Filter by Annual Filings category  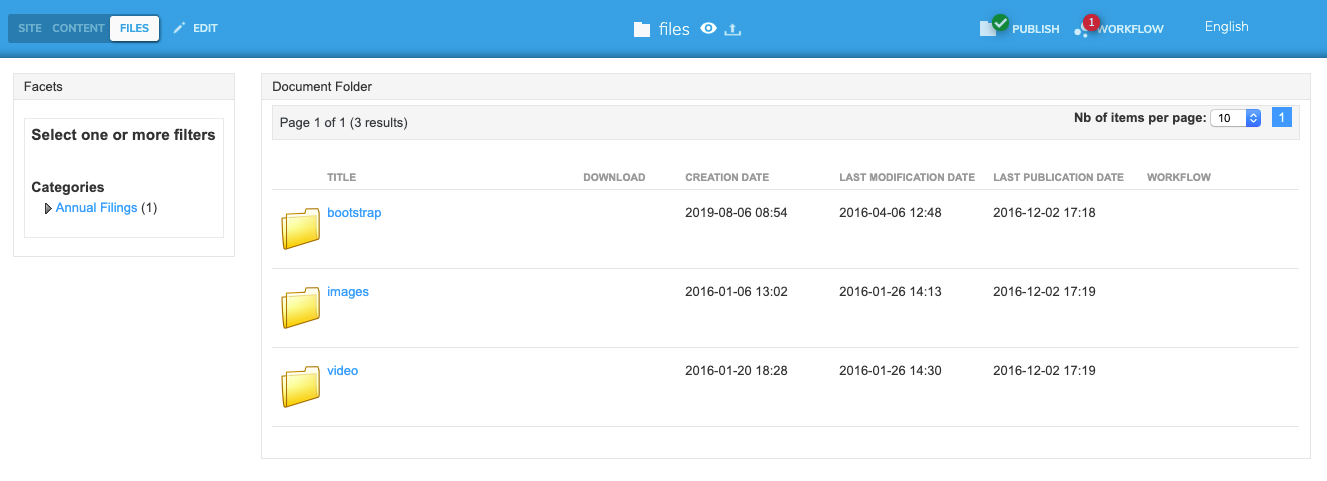(x=96, y=208)
